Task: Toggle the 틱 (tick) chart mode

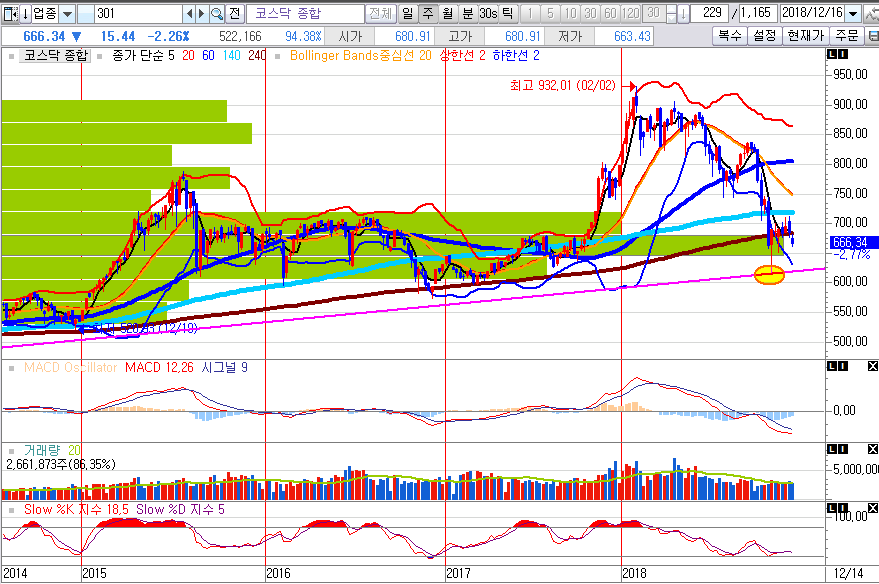Action: [x=507, y=14]
